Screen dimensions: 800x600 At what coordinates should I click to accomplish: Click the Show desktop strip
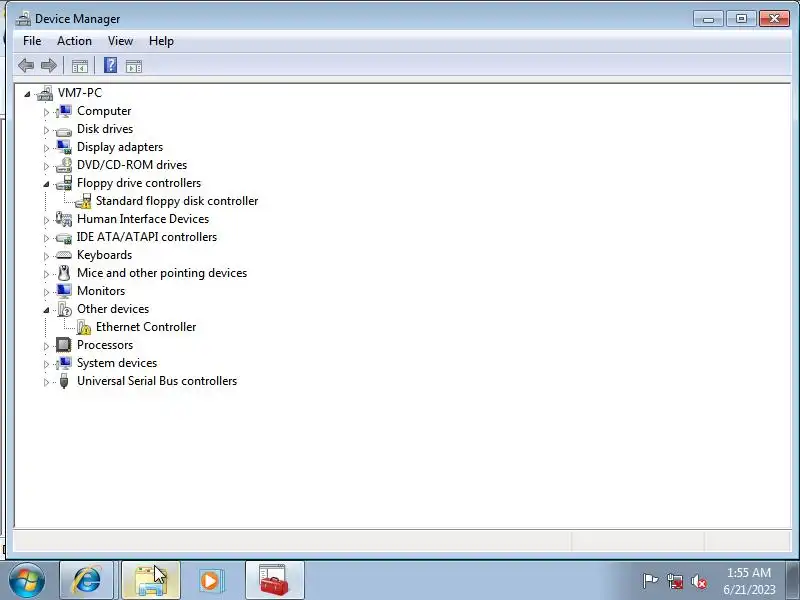[x=793, y=581]
